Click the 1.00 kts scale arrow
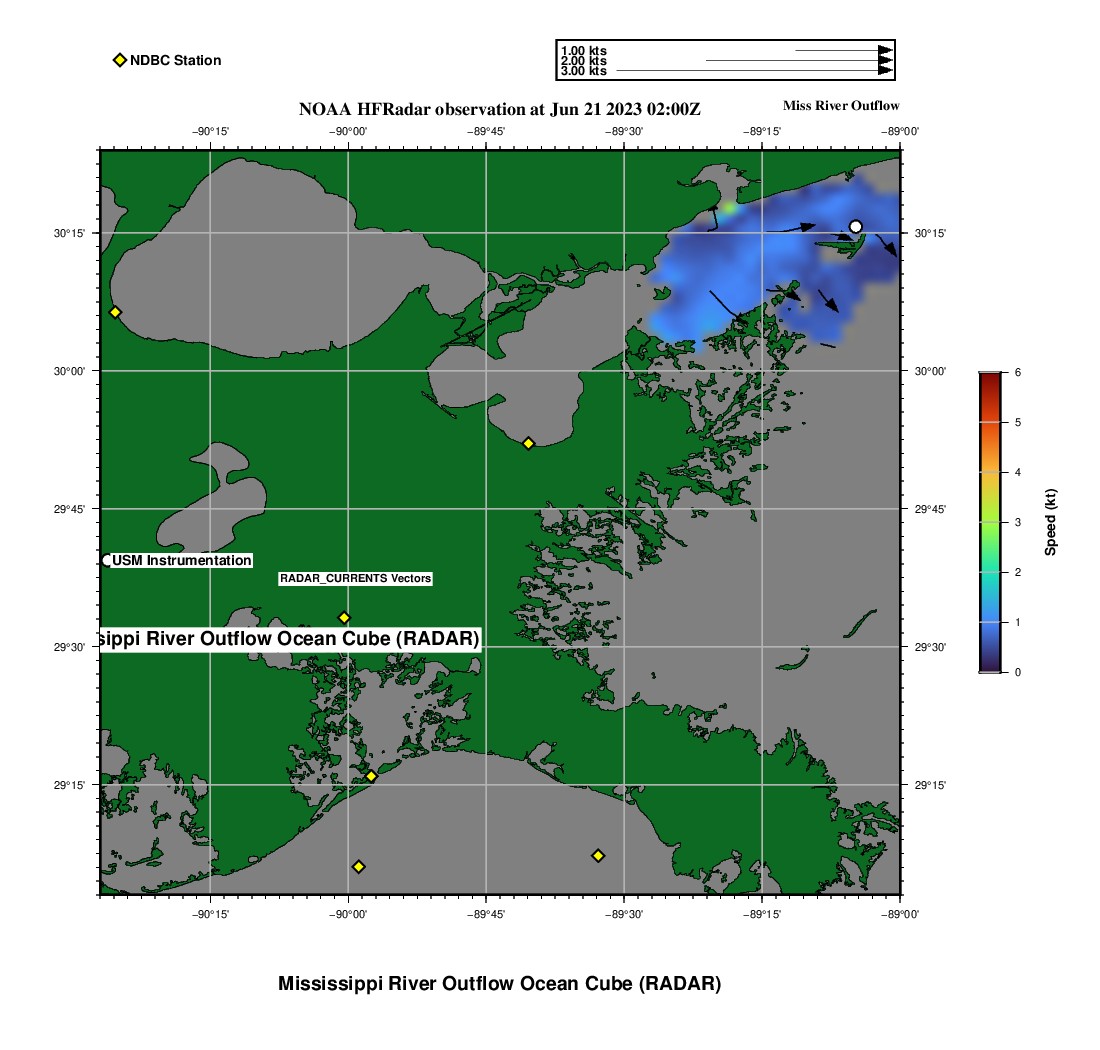Image resolution: width=1100 pixels, height=1050 pixels. pyautogui.click(x=843, y=50)
